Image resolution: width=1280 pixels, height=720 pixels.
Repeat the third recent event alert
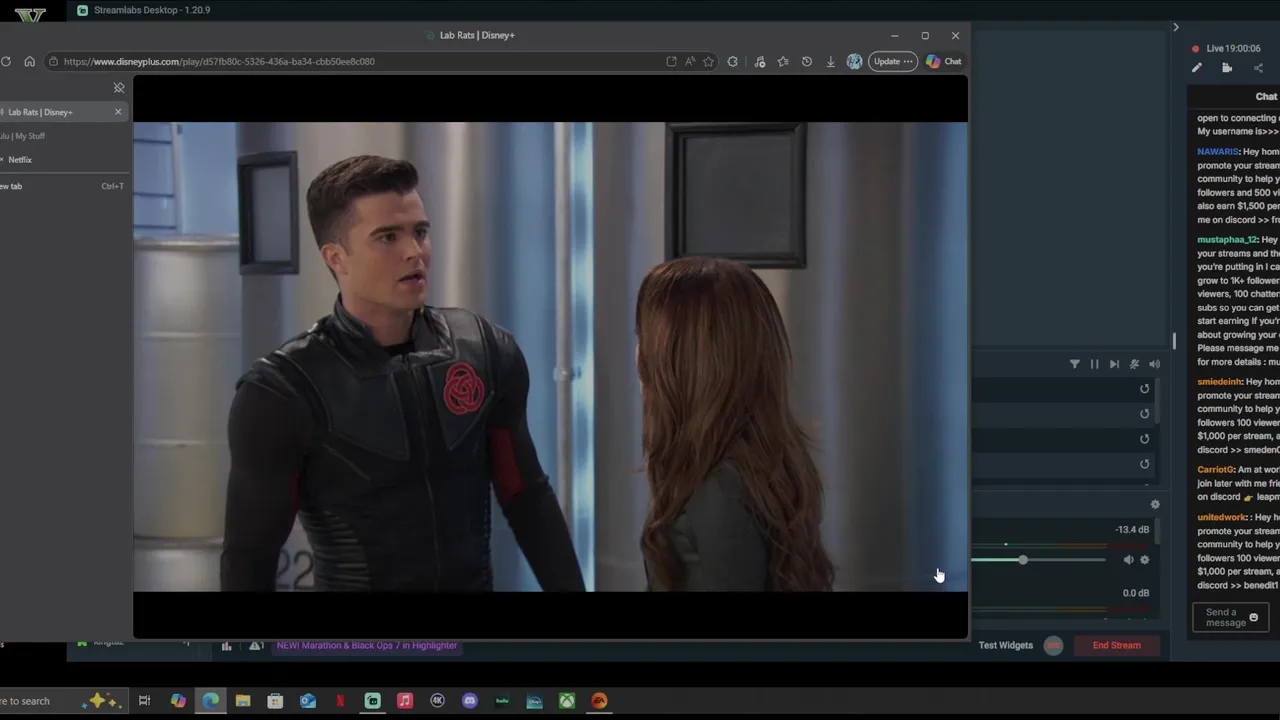pyautogui.click(x=1145, y=439)
